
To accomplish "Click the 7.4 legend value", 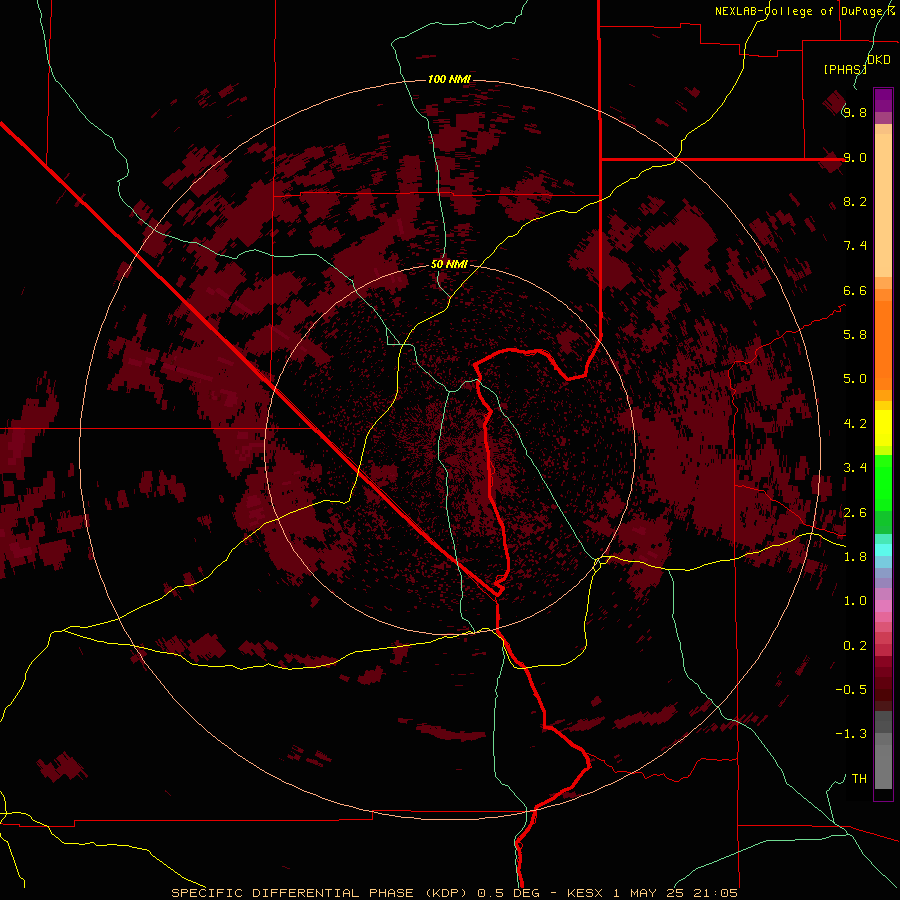I will 855,246.
